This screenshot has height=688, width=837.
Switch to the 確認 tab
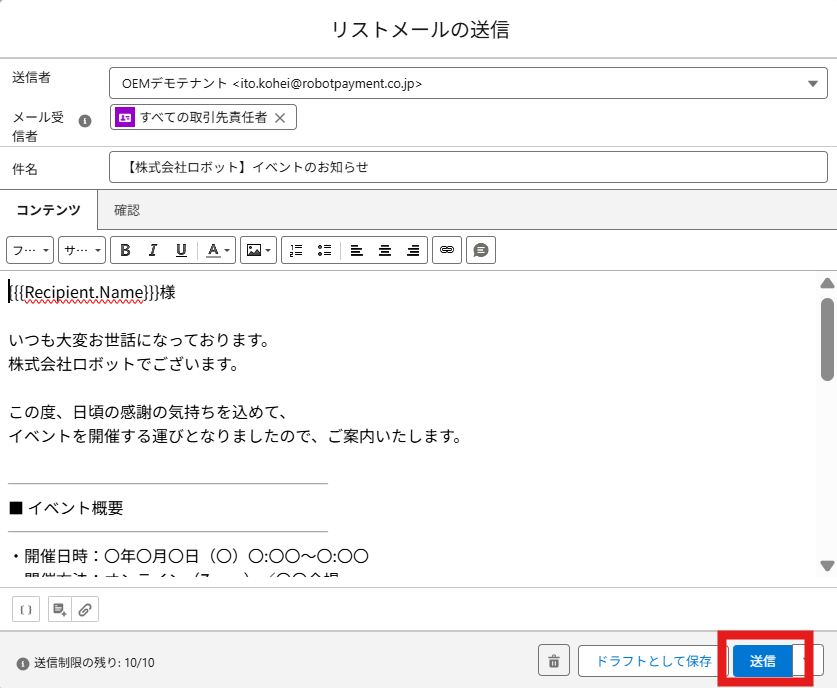[127, 210]
